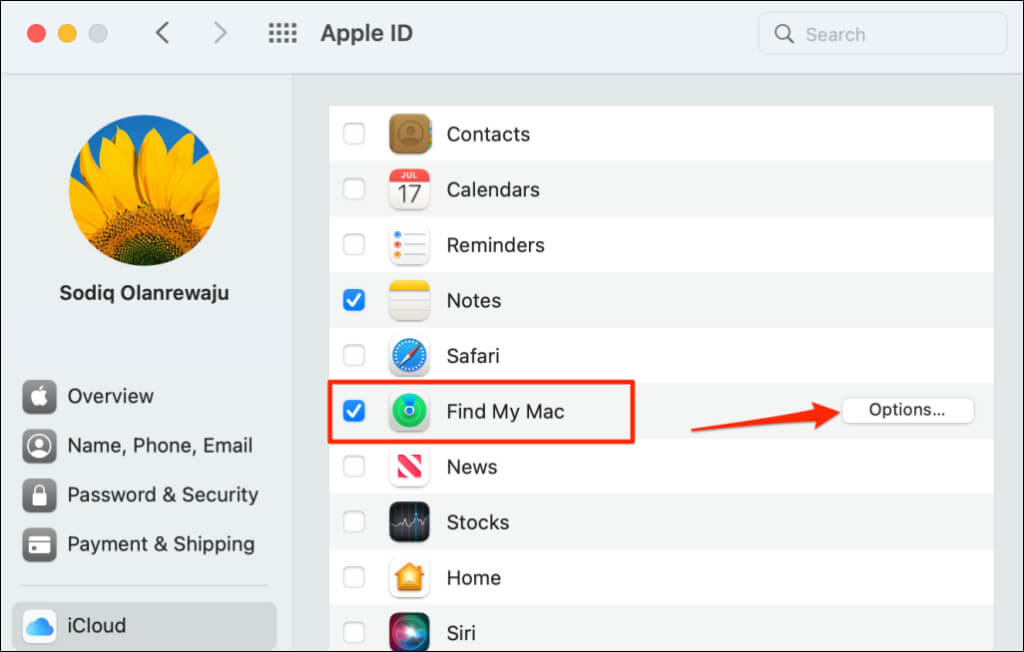Turn on the Siri checkbox

point(354,632)
